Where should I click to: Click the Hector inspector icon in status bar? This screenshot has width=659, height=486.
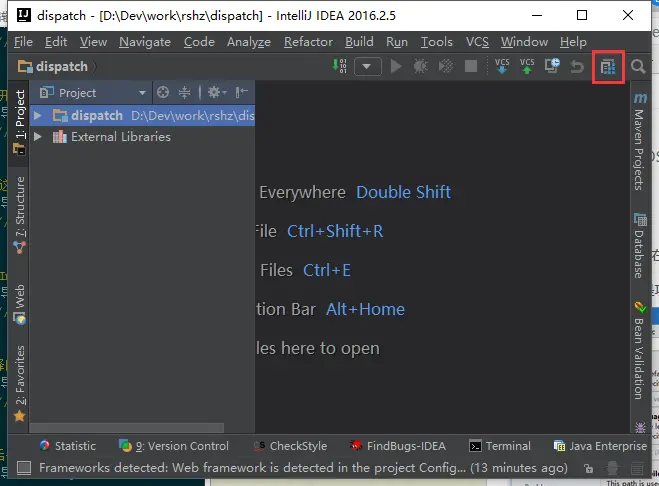coord(613,468)
